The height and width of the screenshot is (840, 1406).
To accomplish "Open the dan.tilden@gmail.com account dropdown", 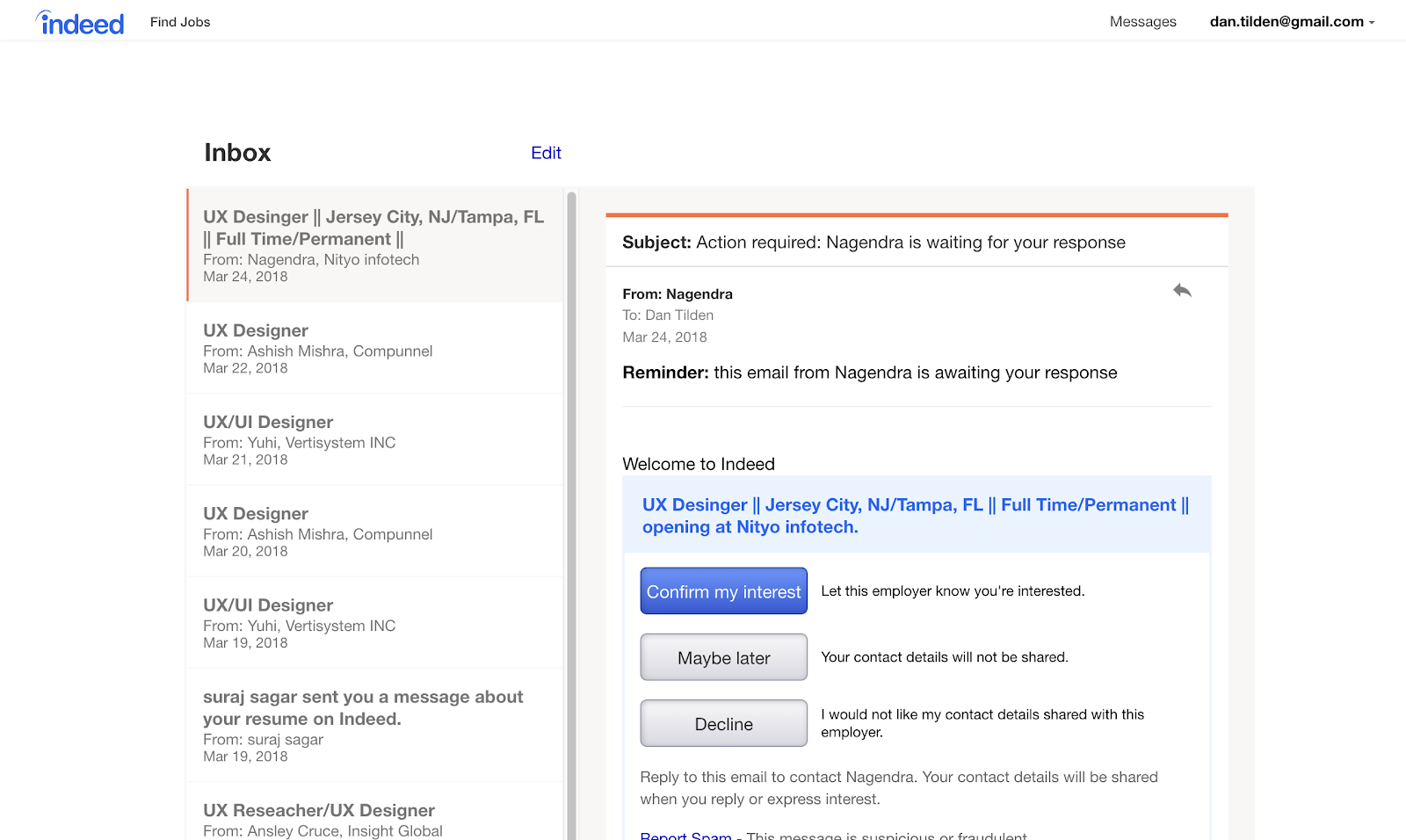I will pos(1291,22).
